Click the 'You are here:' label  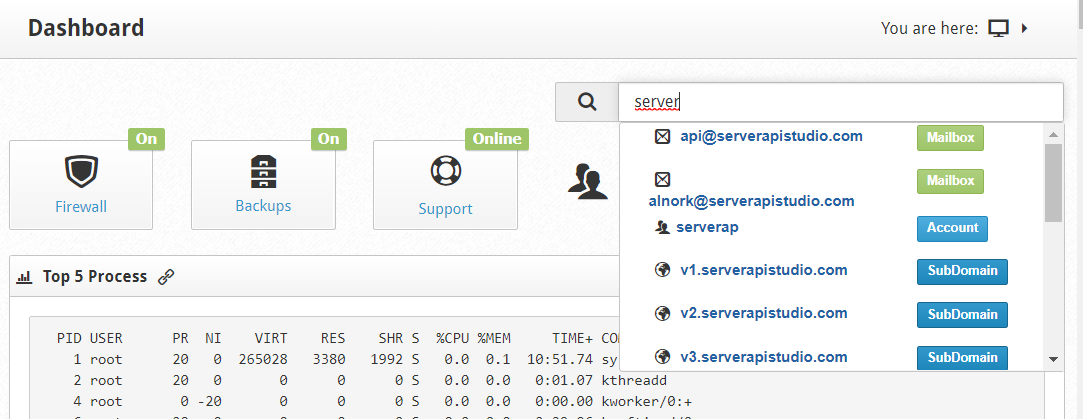931,28
